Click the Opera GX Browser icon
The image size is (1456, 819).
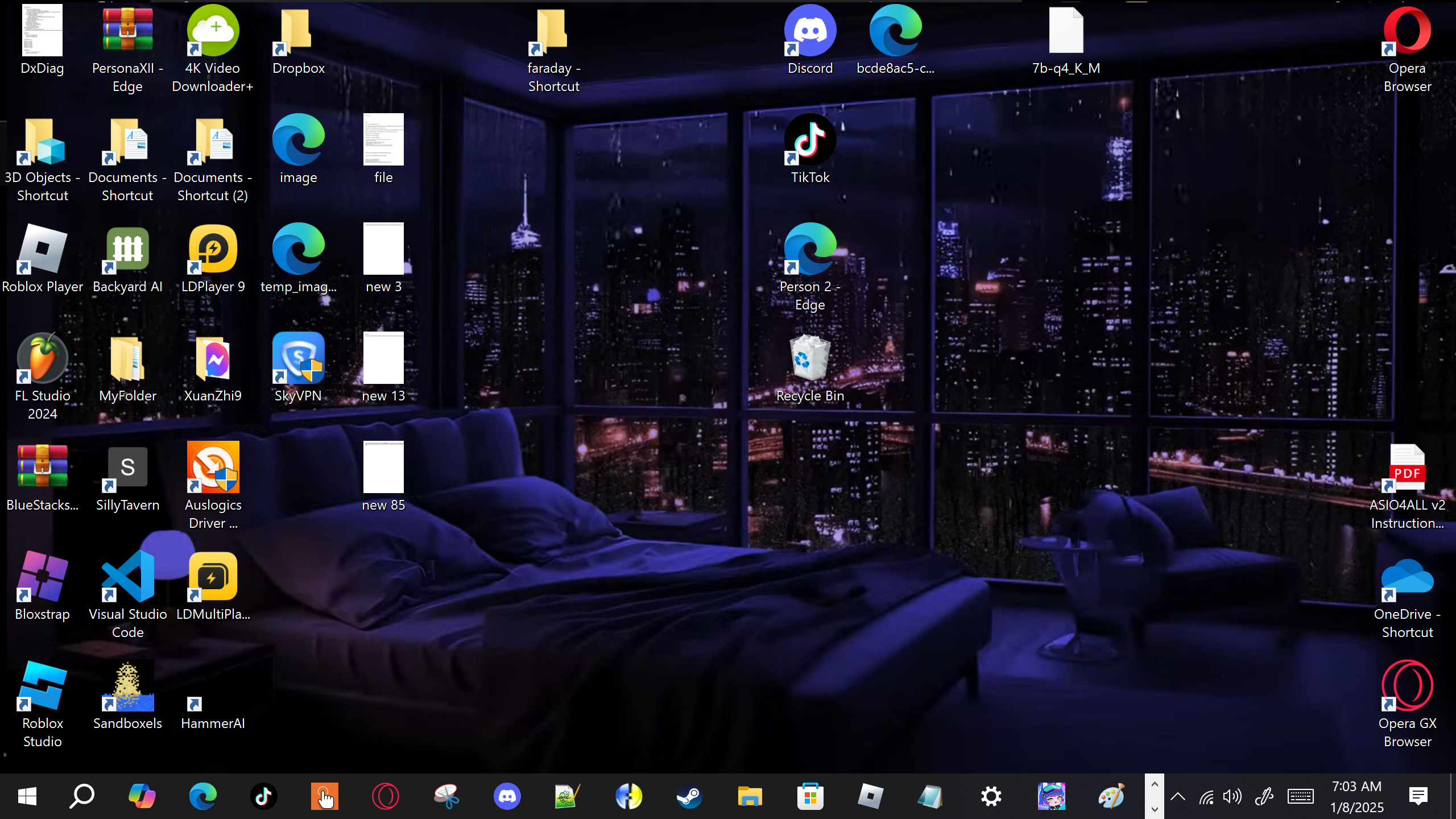click(1407, 686)
